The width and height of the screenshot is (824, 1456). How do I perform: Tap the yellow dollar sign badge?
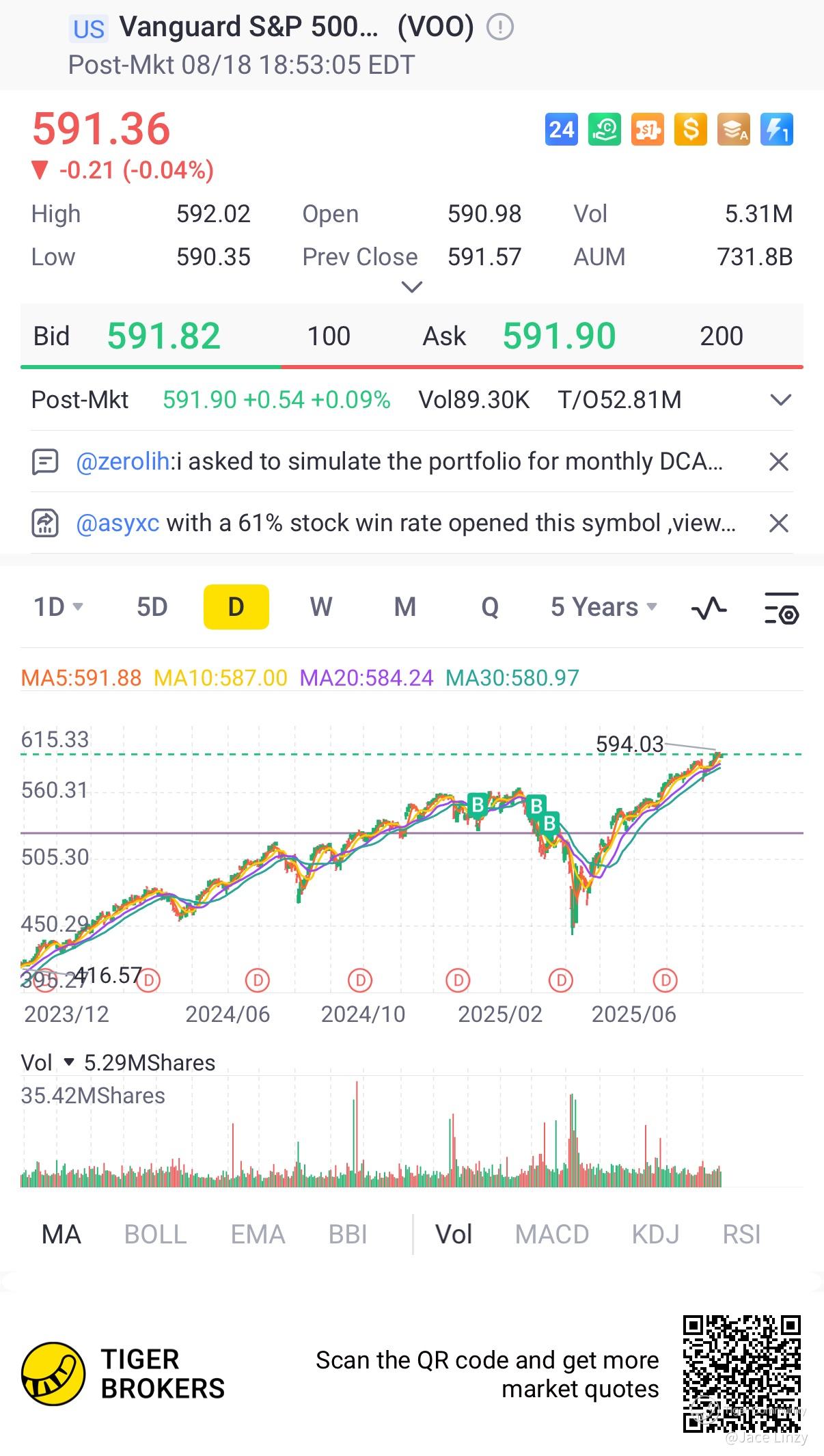(x=691, y=129)
